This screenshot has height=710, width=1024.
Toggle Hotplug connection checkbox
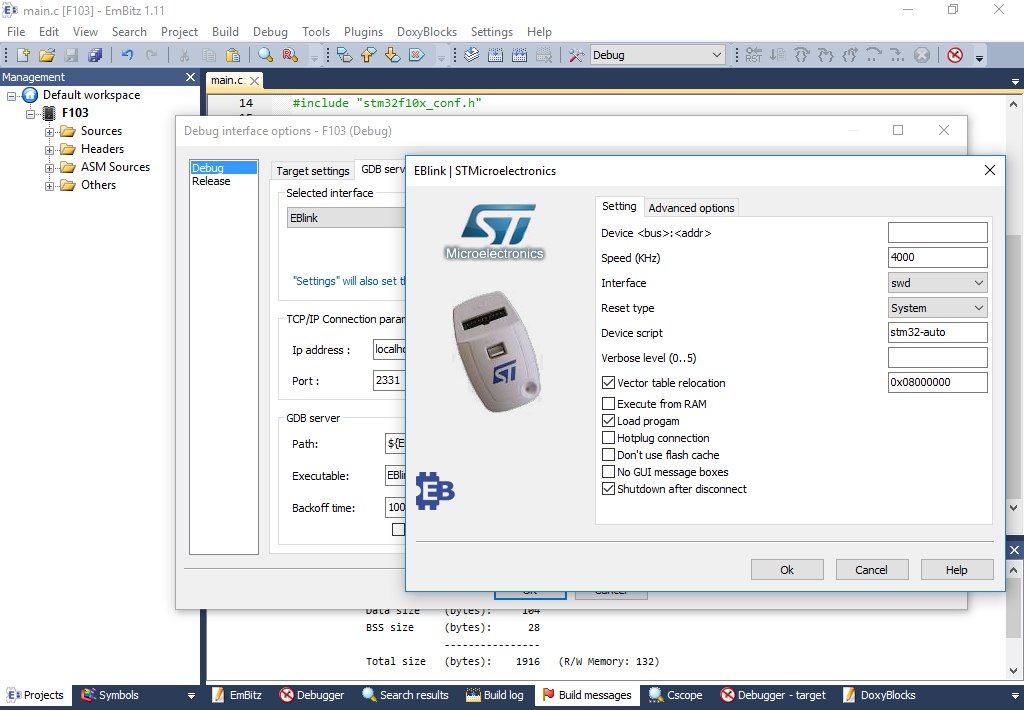click(608, 438)
